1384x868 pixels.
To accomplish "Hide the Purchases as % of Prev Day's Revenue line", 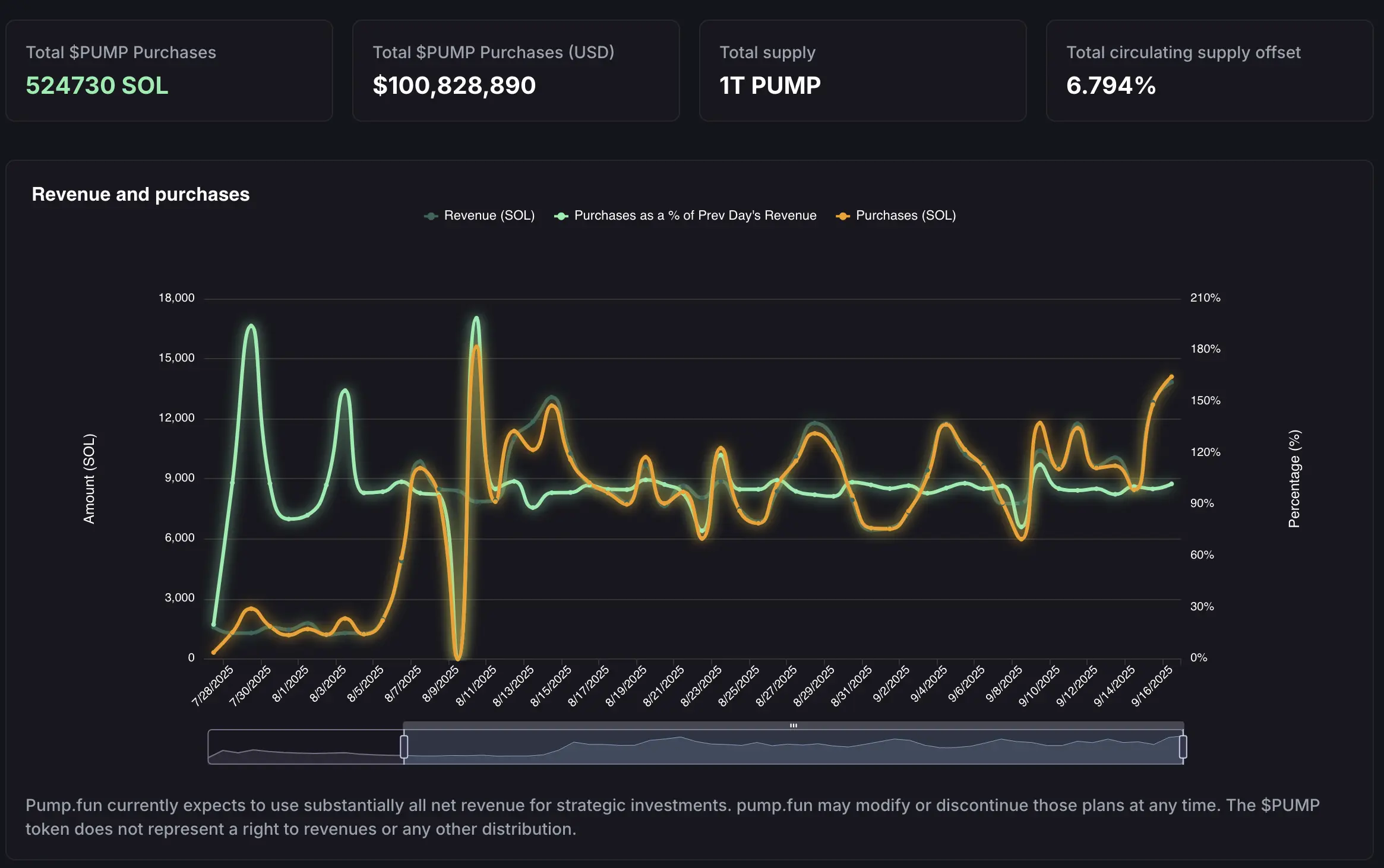I will (689, 215).
